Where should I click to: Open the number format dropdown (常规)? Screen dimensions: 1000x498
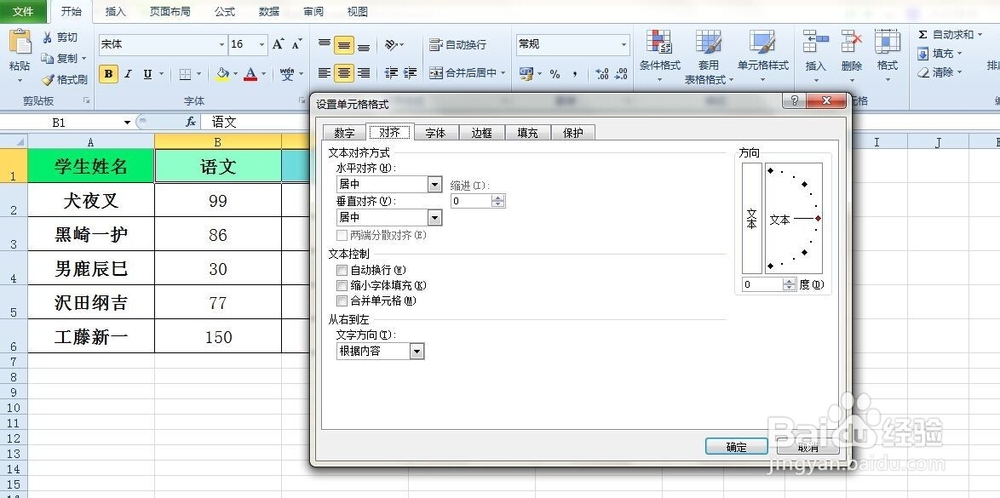point(624,45)
